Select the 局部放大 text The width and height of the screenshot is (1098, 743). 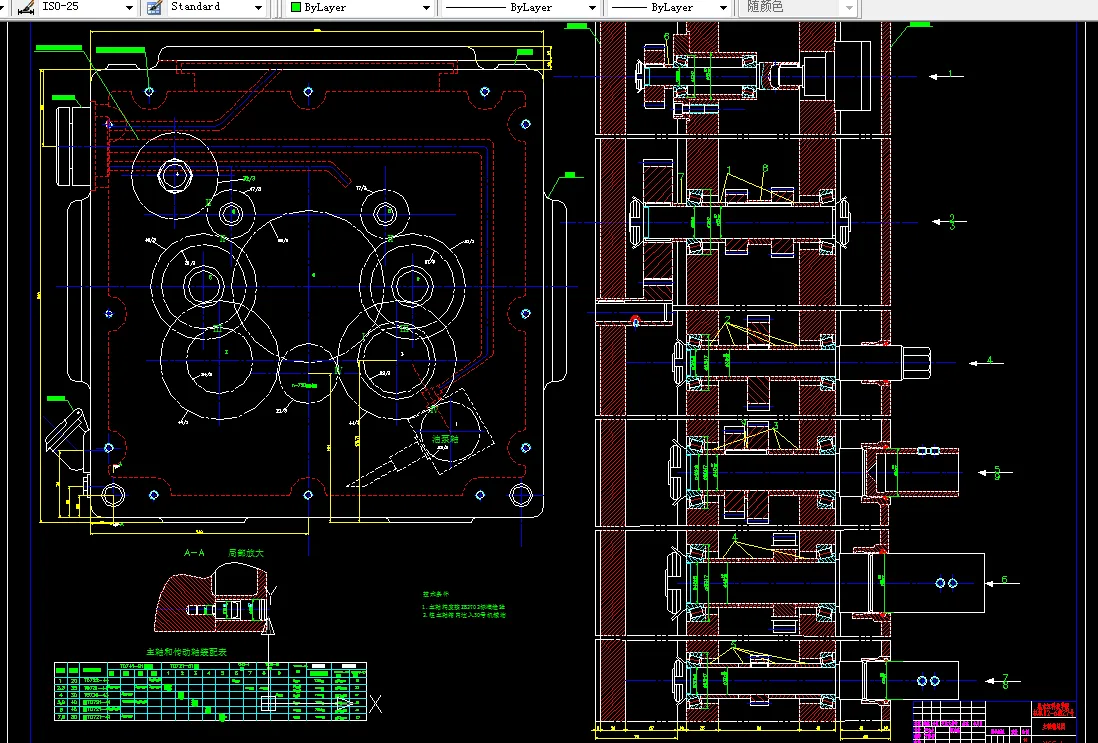[246, 553]
